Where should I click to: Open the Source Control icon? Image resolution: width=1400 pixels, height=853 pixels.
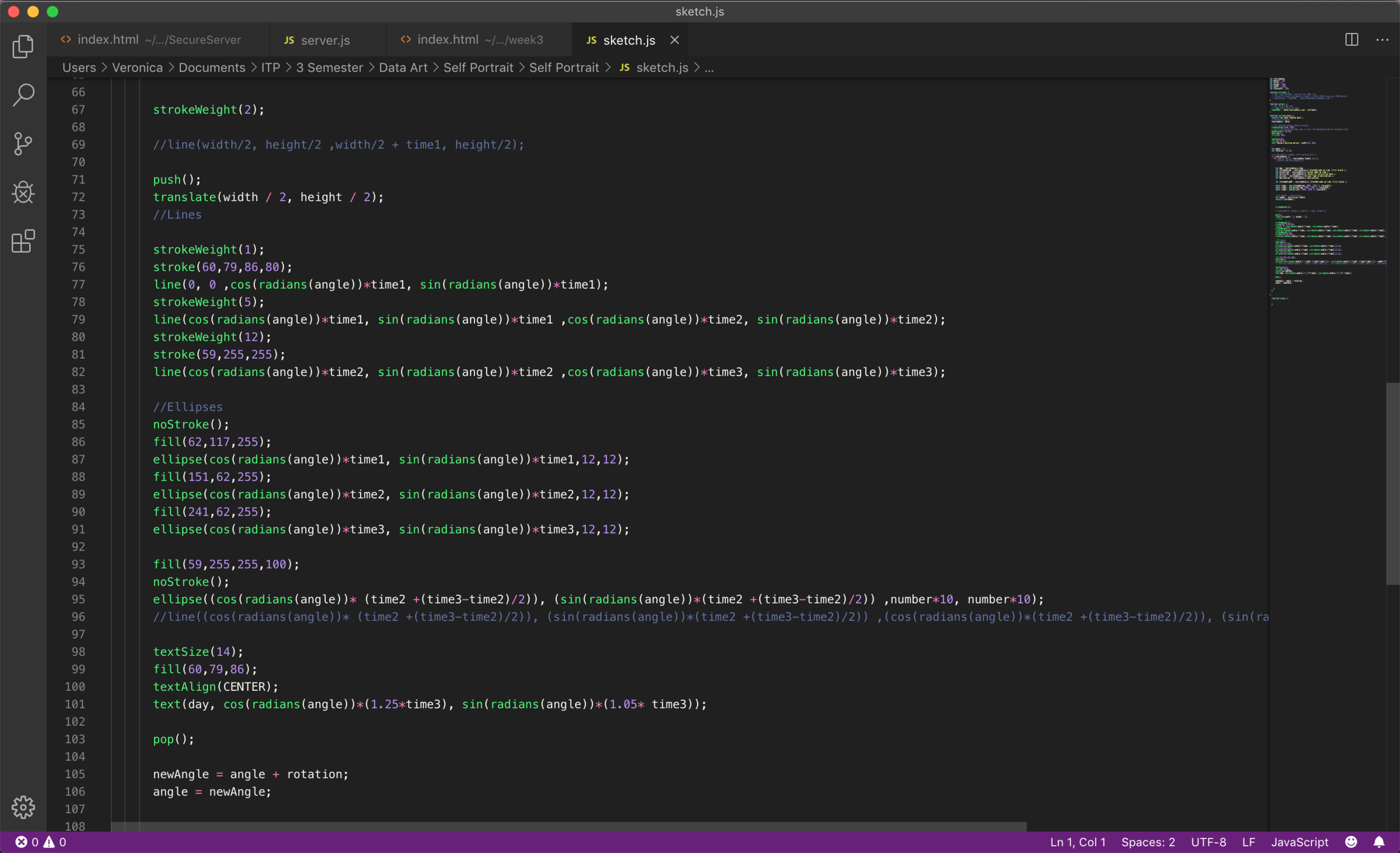[23, 144]
